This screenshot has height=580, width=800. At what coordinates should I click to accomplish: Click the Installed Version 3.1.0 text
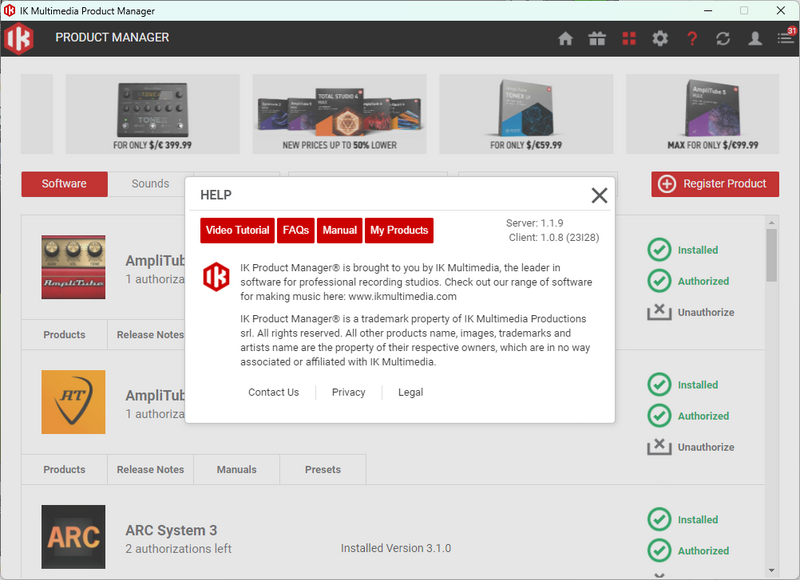click(396, 548)
